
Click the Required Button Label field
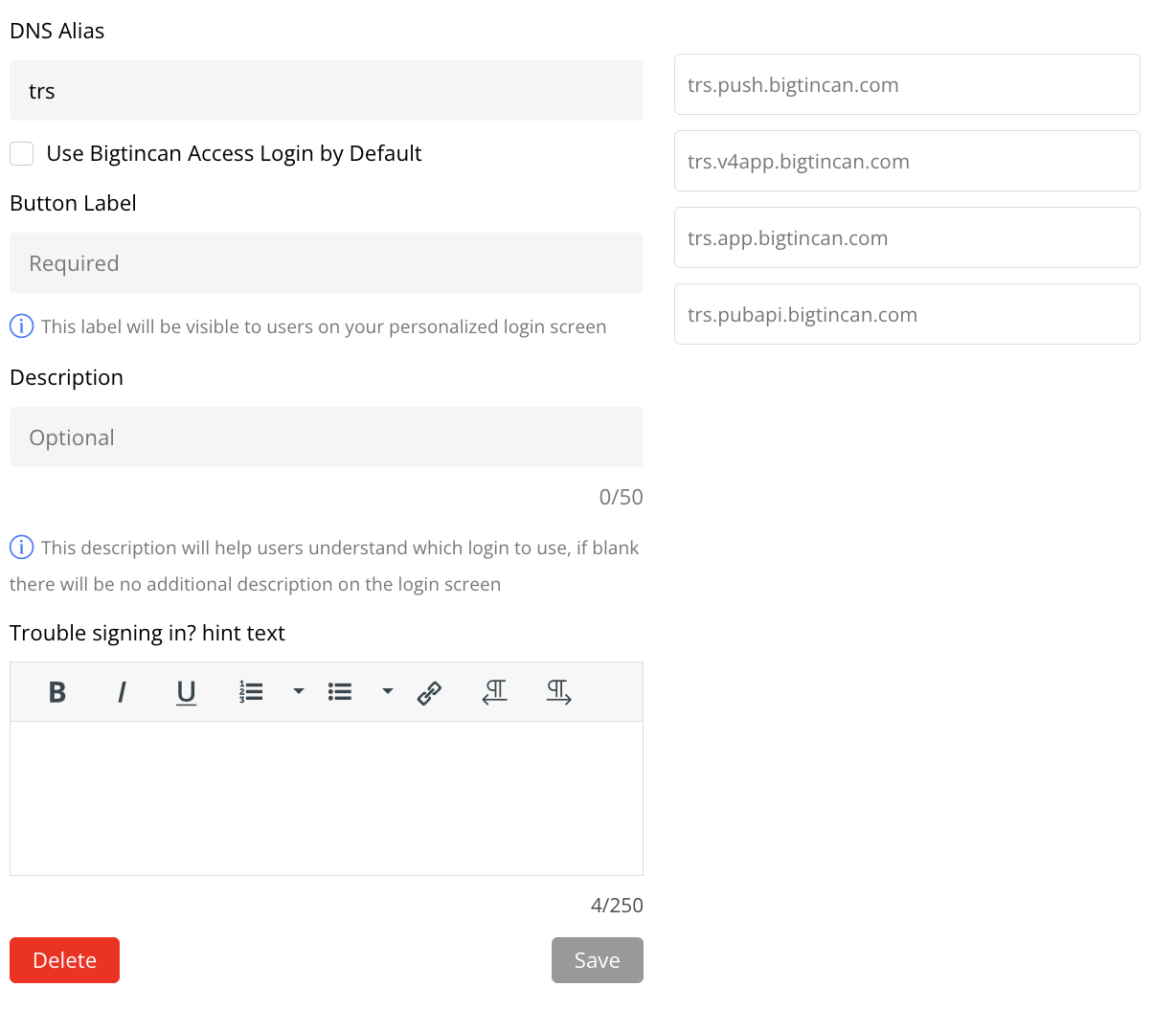326,262
